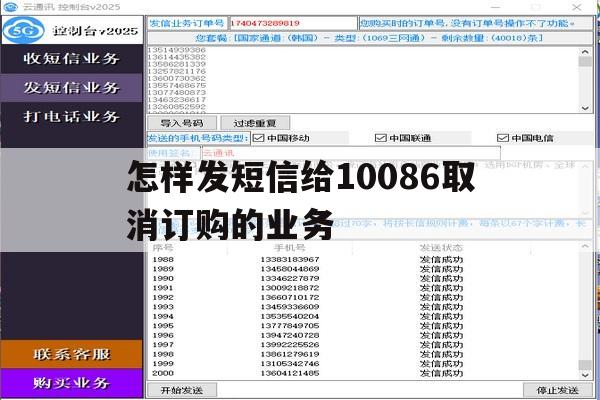
Task: Open 收短信业务 section
Action: 71,59
